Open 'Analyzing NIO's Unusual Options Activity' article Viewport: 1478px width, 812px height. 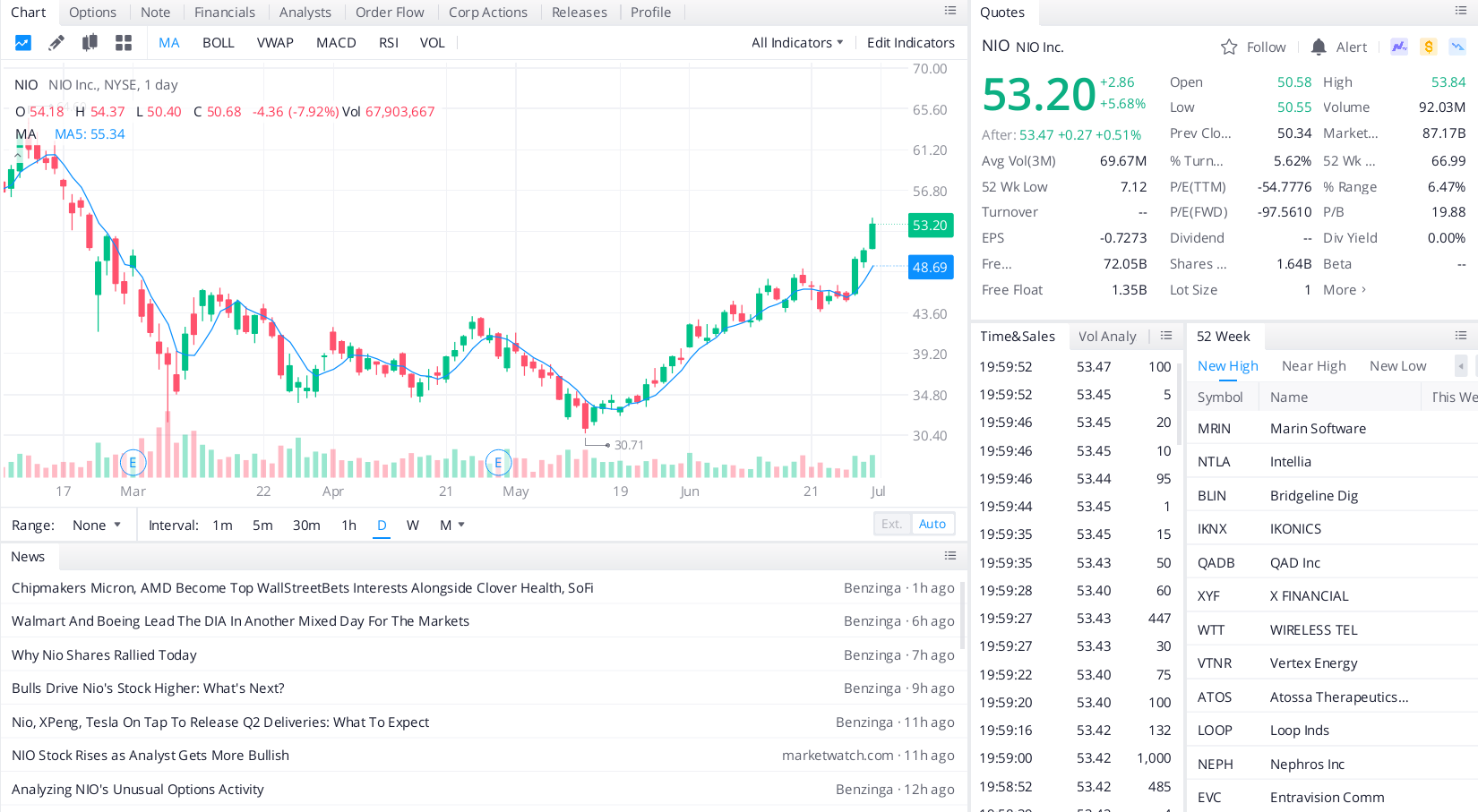[138, 790]
